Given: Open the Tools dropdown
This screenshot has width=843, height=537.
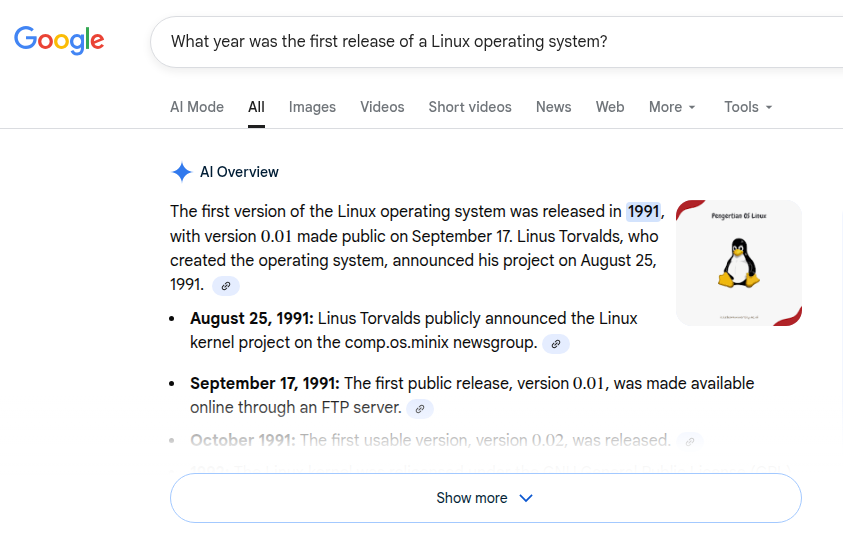Looking at the screenshot, I should (x=748, y=107).
